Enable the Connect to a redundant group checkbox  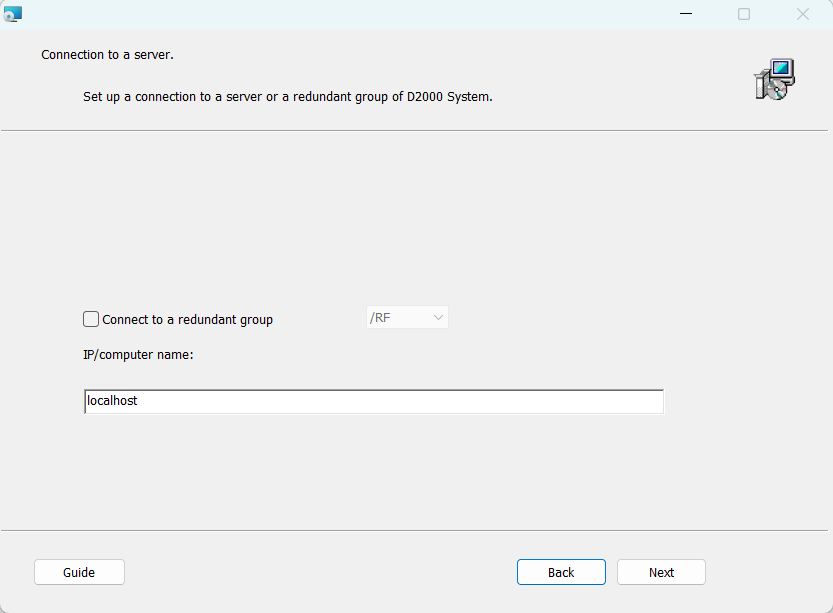tap(91, 319)
